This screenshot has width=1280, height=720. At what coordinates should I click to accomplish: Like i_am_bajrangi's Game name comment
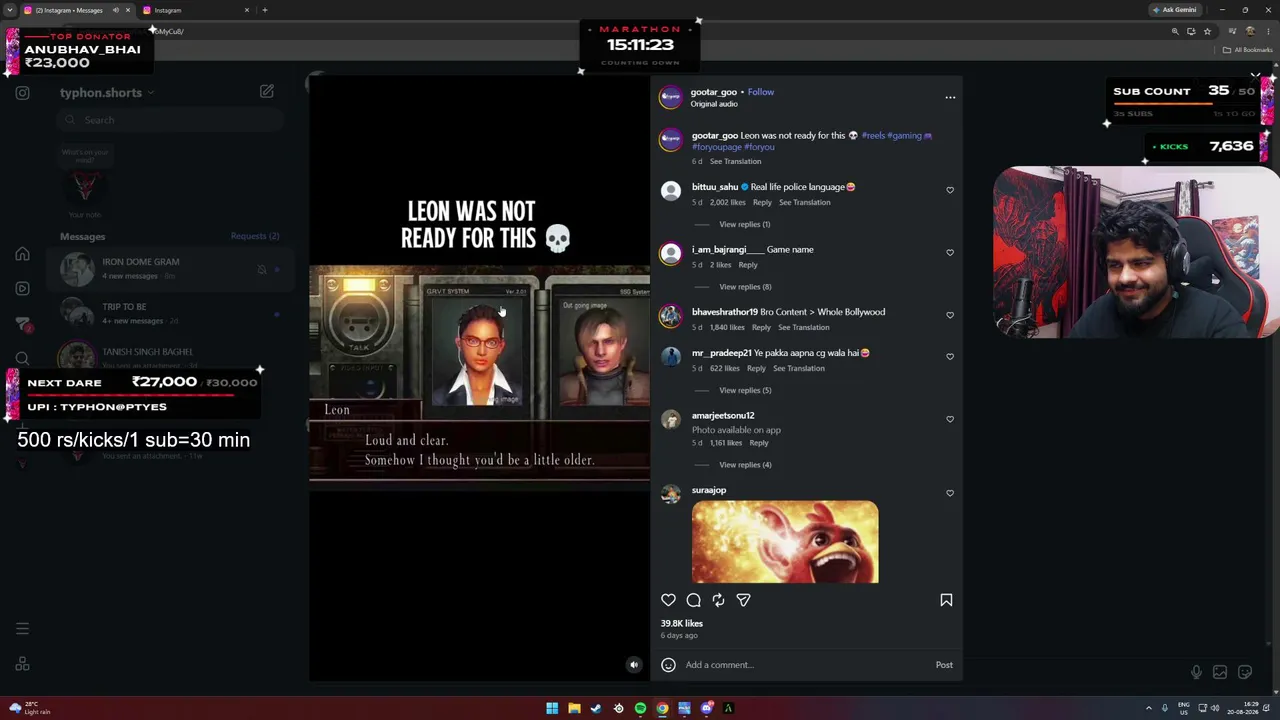point(950,252)
